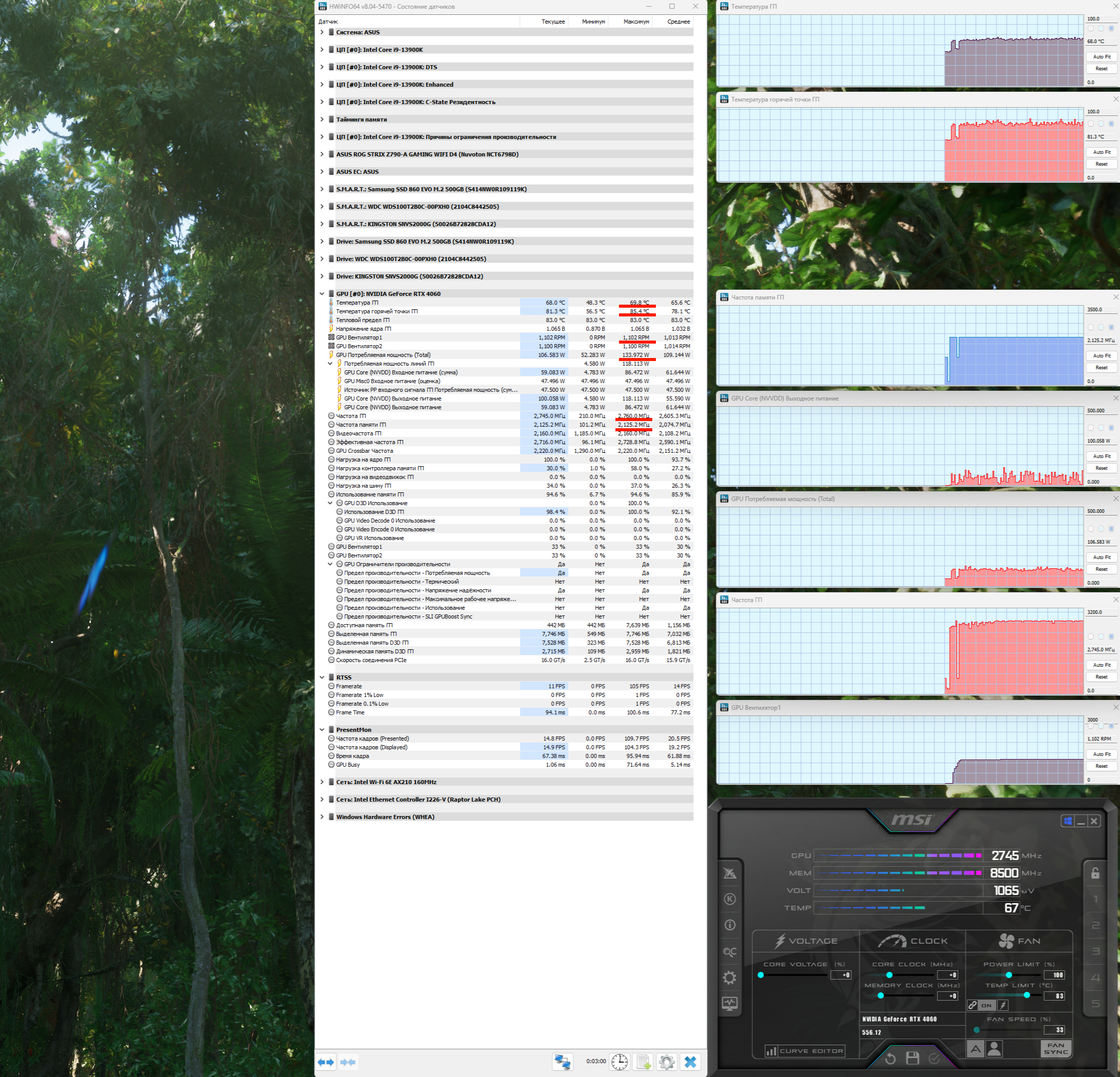Screen dimensions: 1120x1077
Task: Toggle power and temp limit link
Action: pos(973,1005)
